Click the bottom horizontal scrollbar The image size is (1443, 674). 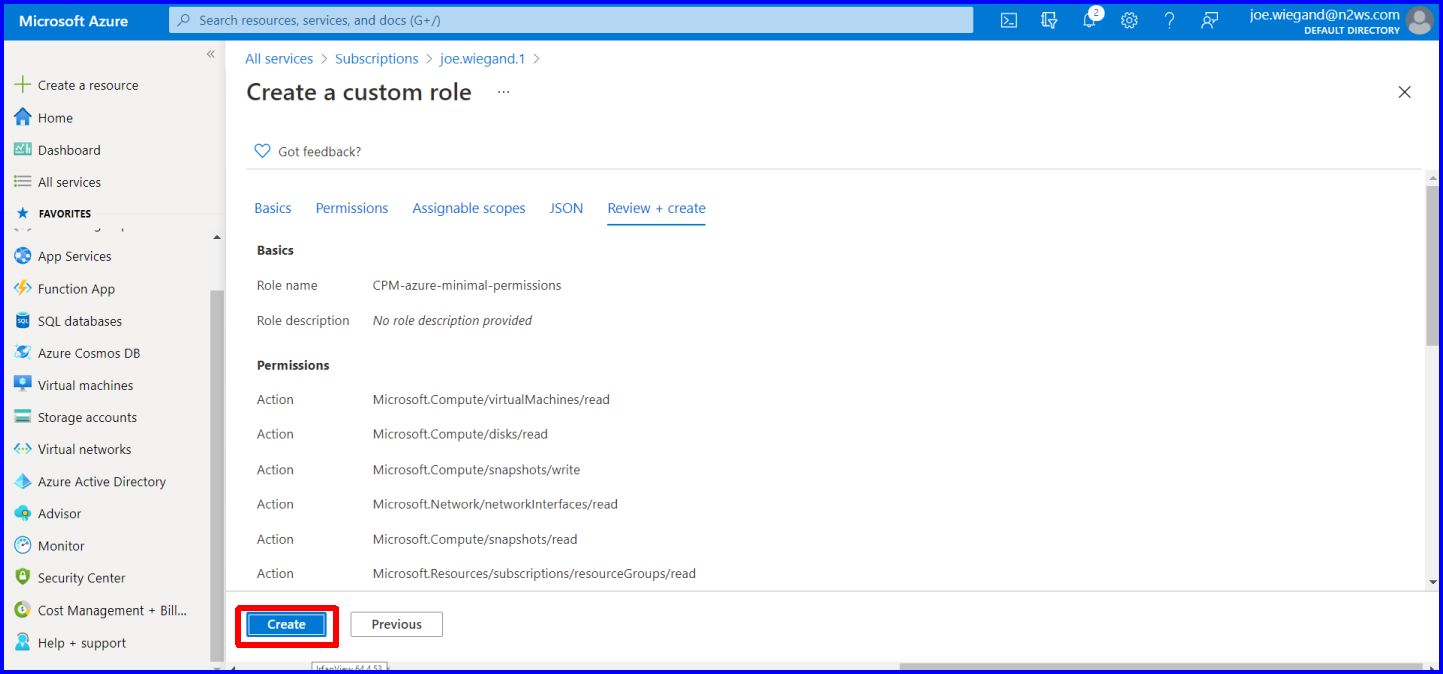click(x=1160, y=667)
